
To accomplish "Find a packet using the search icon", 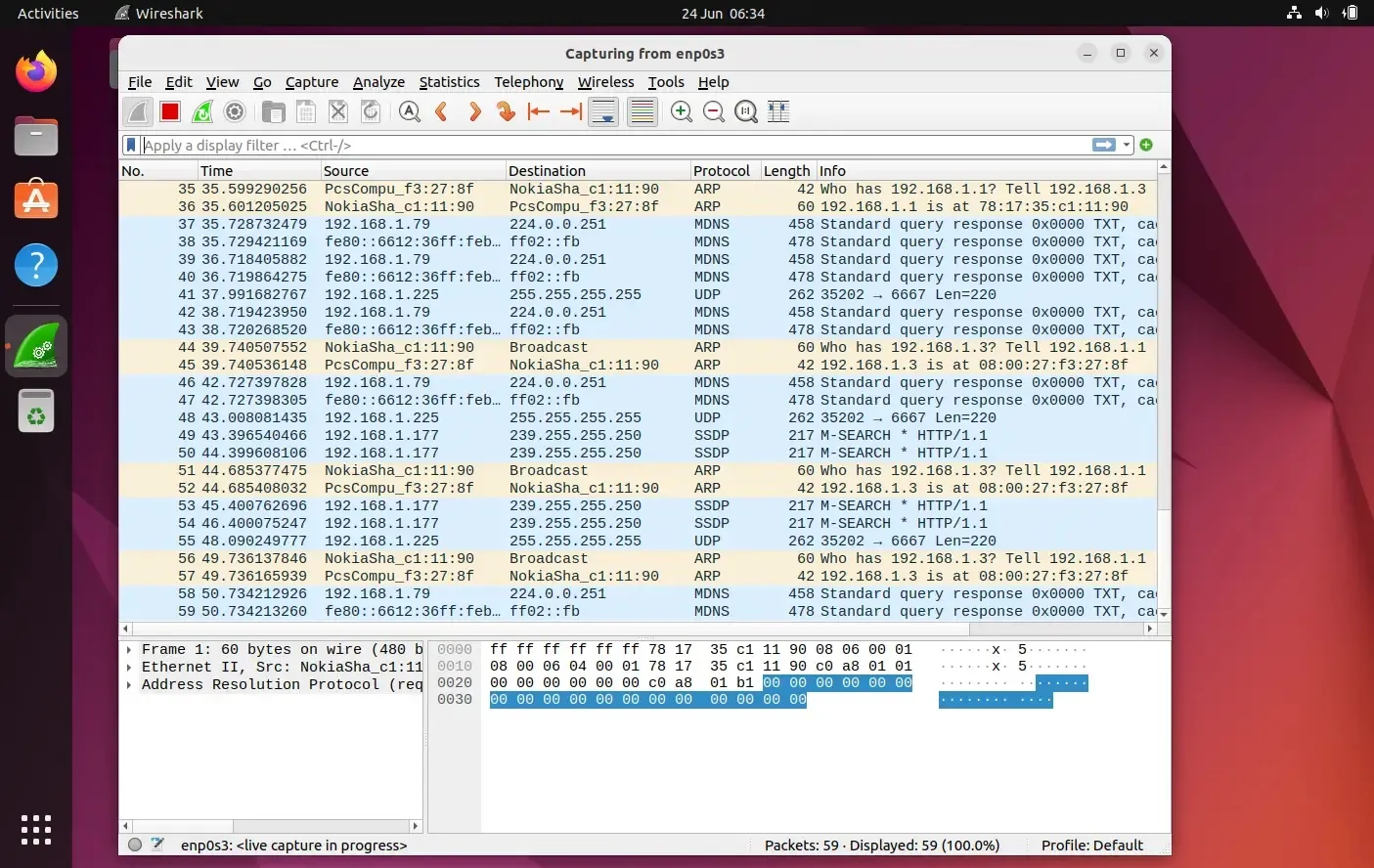I will pos(410,111).
